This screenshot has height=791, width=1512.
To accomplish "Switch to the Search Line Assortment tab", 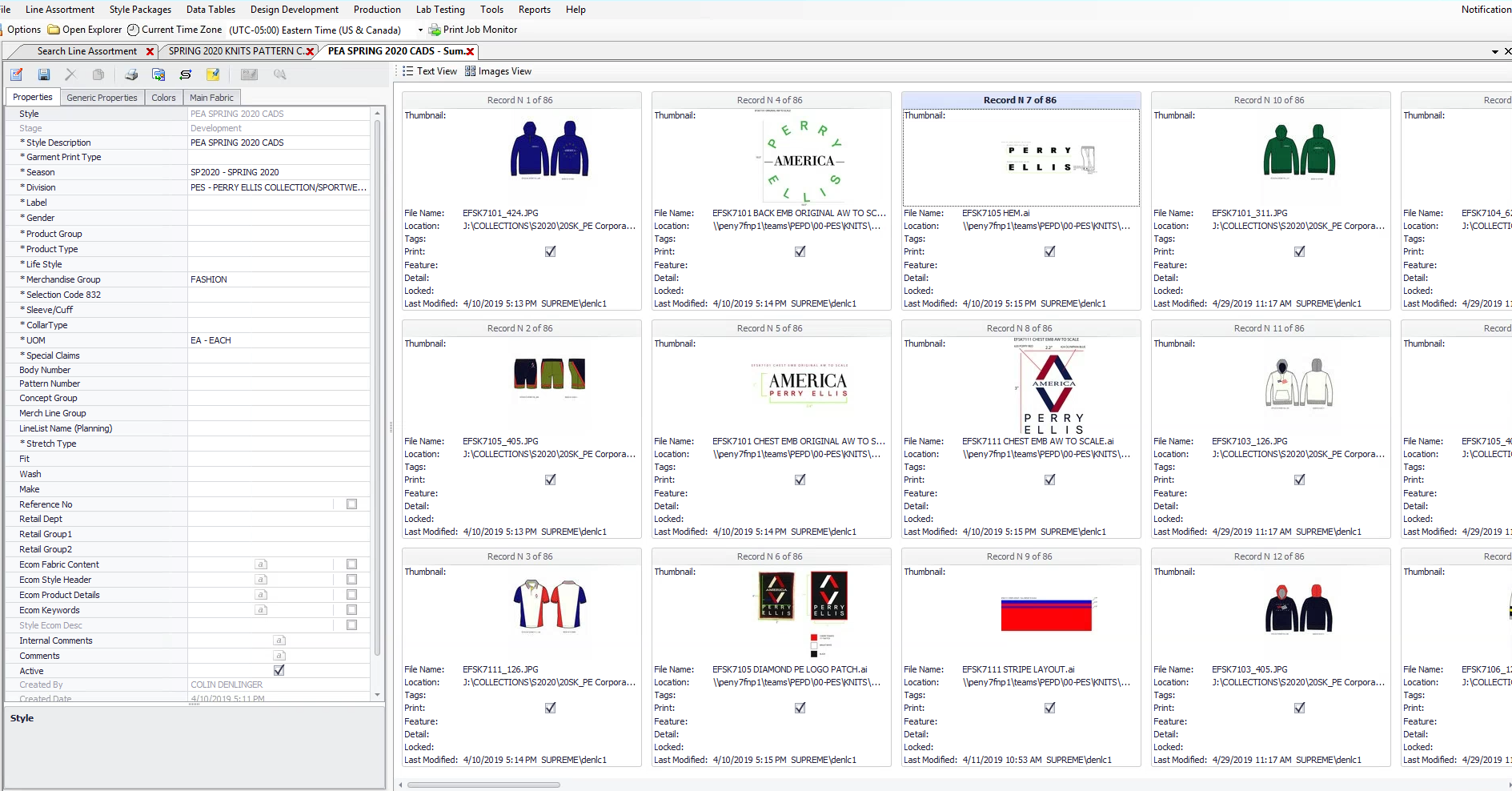I will tap(87, 51).
